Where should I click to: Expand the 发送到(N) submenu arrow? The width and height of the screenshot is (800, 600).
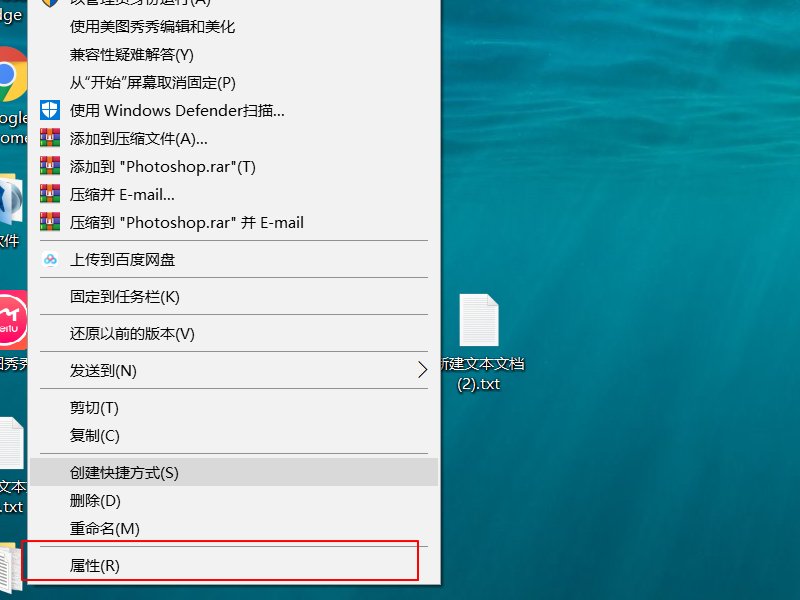click(x=420, y=370)
